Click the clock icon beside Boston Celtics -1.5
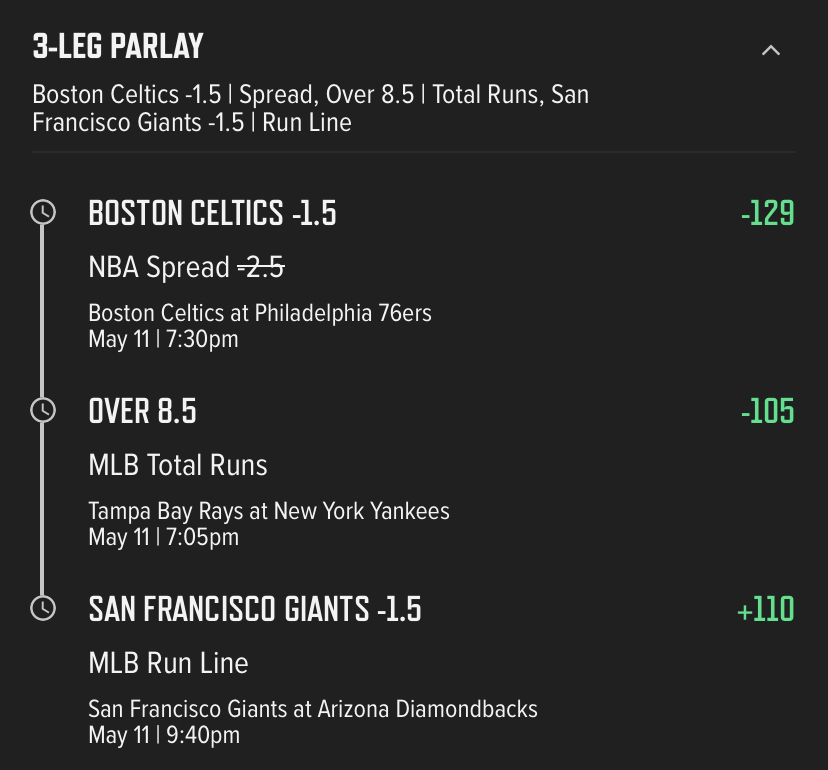The height and width of the screenshot is (770, 828). point(43,212)
